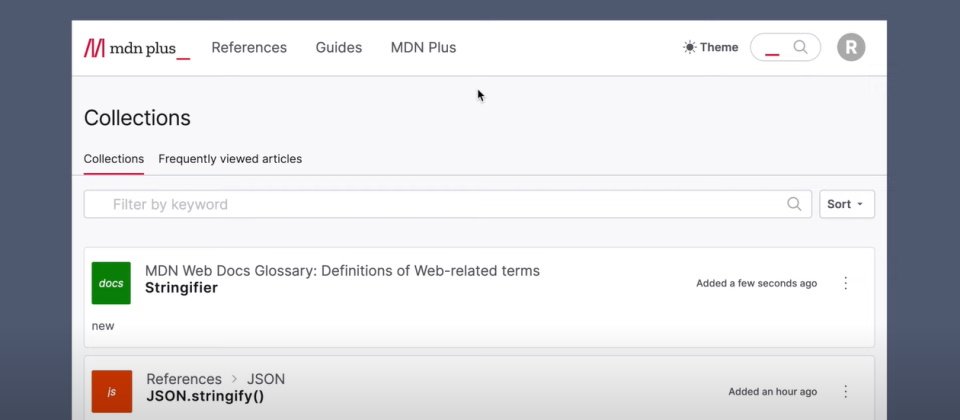Open the Stringifier article link
Image resolution: width=960 pixels, height=420 pixels.
[181, 288]
